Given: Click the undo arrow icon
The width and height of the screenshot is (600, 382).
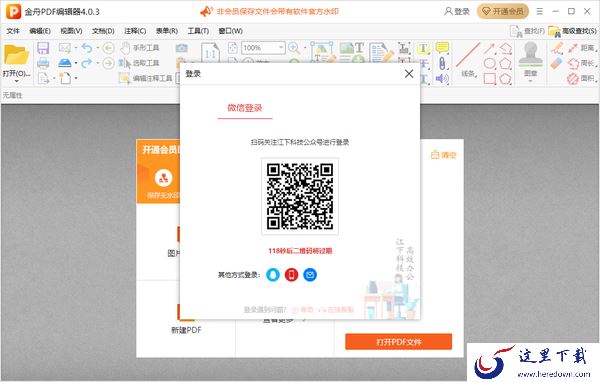Looking at the screenshot, I should tap(87, 48).
